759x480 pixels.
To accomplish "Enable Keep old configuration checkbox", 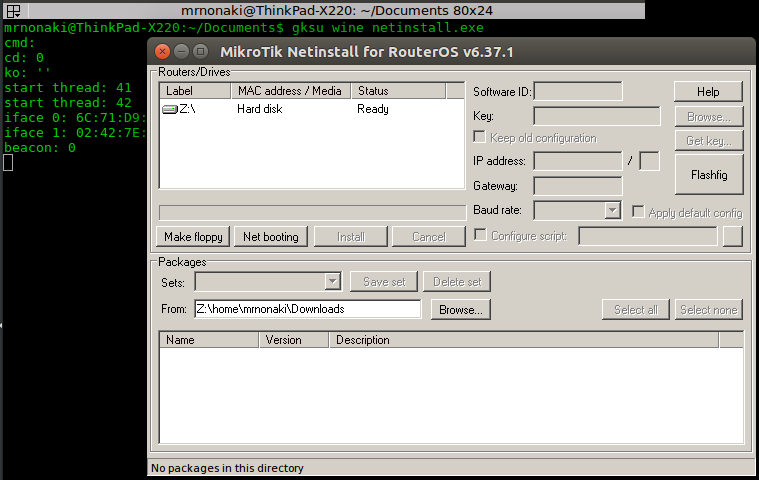I will tap(479, 137).
